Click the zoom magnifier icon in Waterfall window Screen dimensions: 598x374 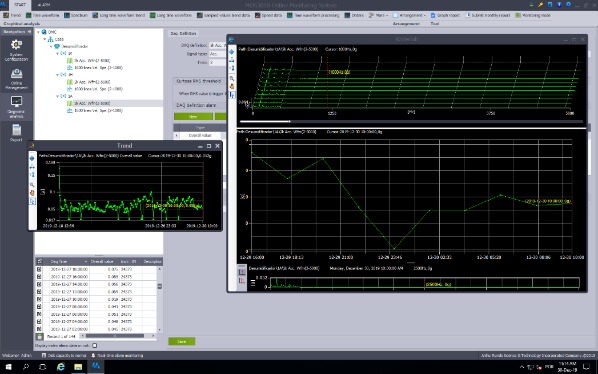coord(232,78)
